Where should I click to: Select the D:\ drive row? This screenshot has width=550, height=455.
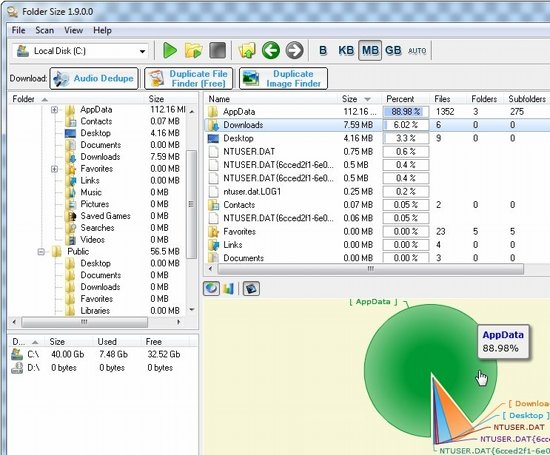(102, 368)
